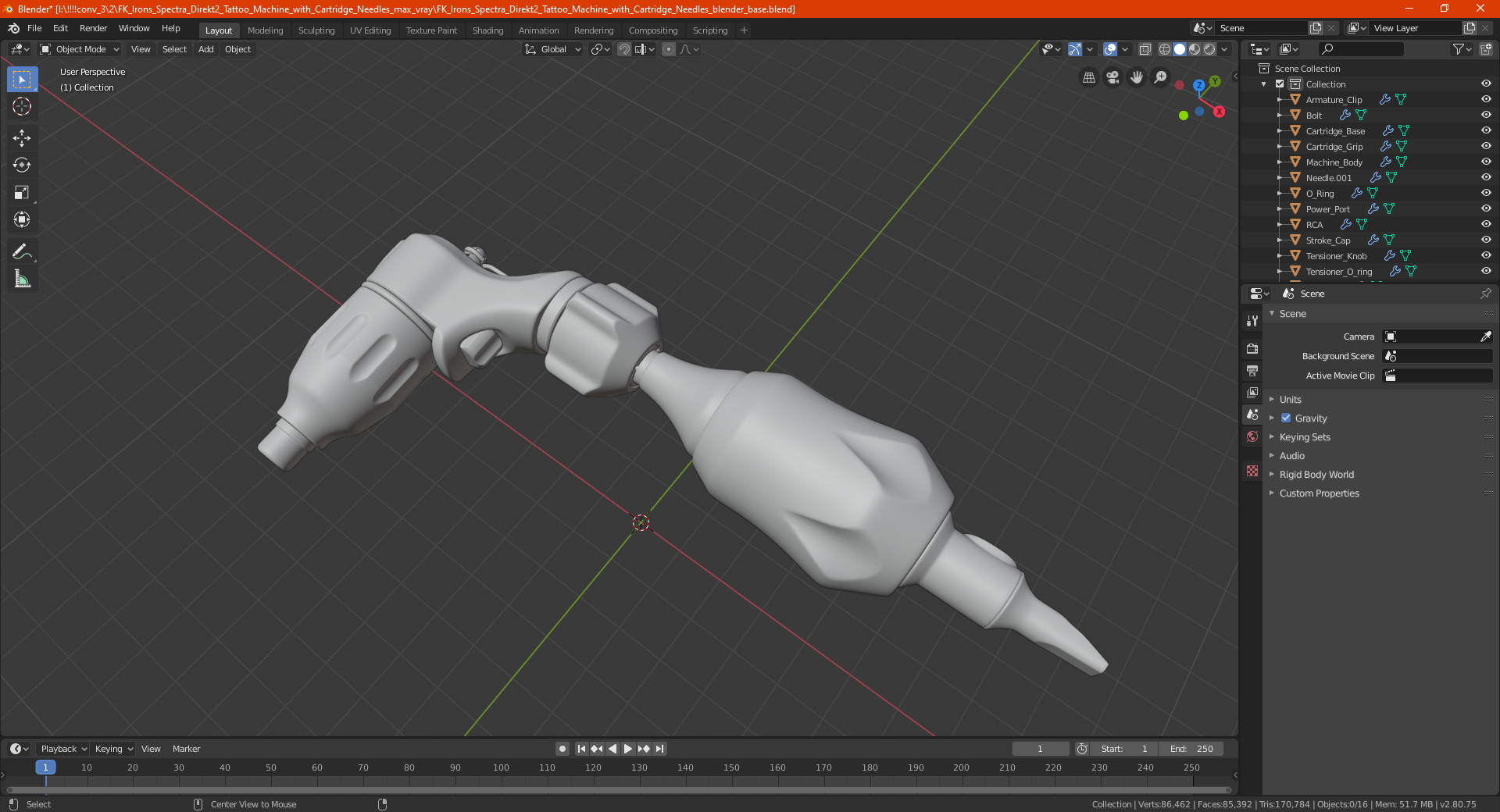Viewport: 1500px width, 812px height.
Task: Click the Camera eyedropper icon
Action: [x=1485, y=337]
